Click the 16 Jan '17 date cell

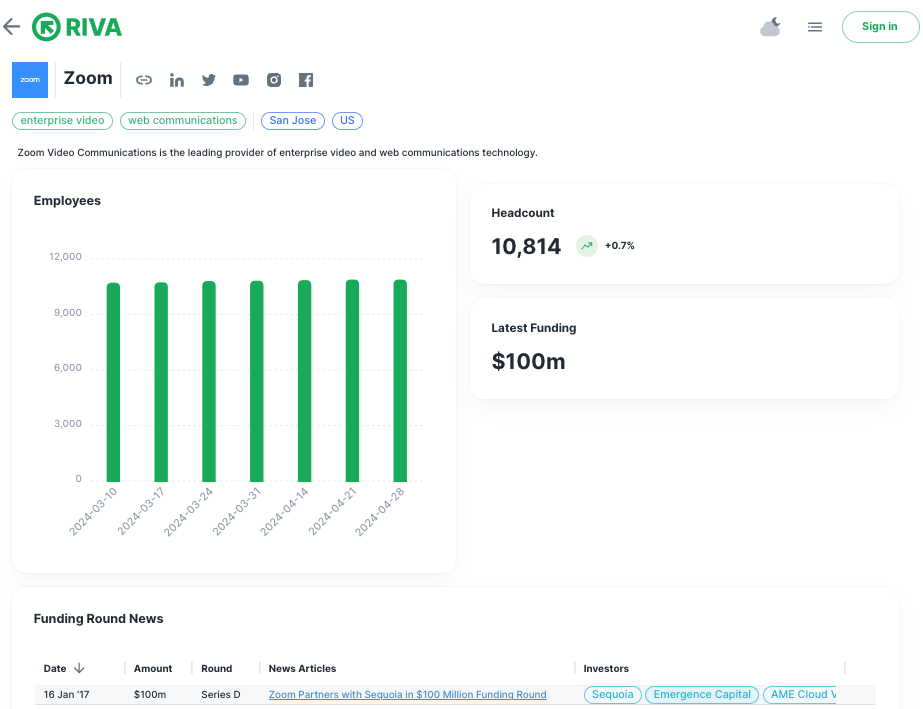pos(67,694)
